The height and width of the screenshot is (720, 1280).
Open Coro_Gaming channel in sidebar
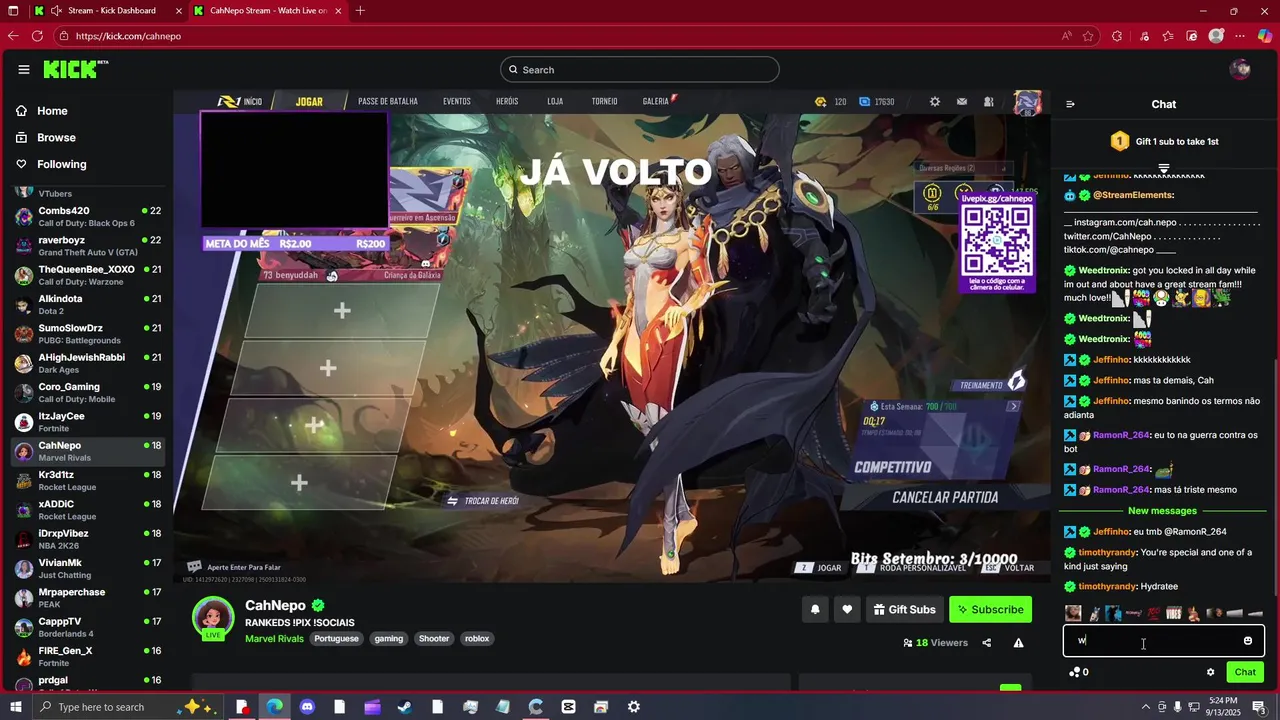coord(86,393)
